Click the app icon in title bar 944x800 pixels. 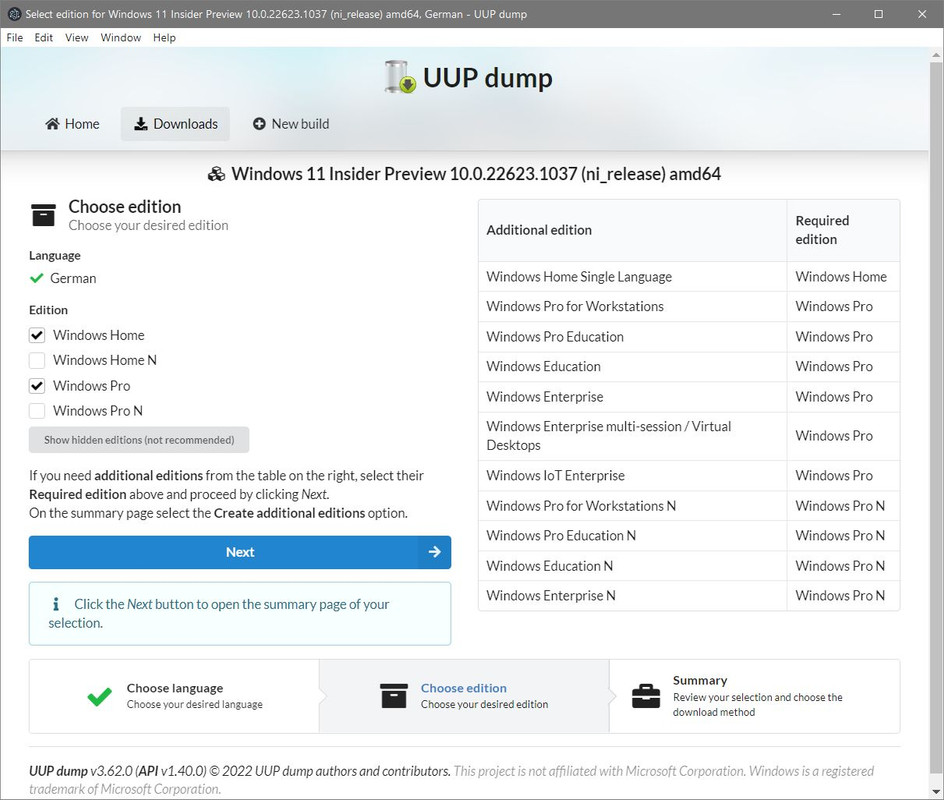14,14
